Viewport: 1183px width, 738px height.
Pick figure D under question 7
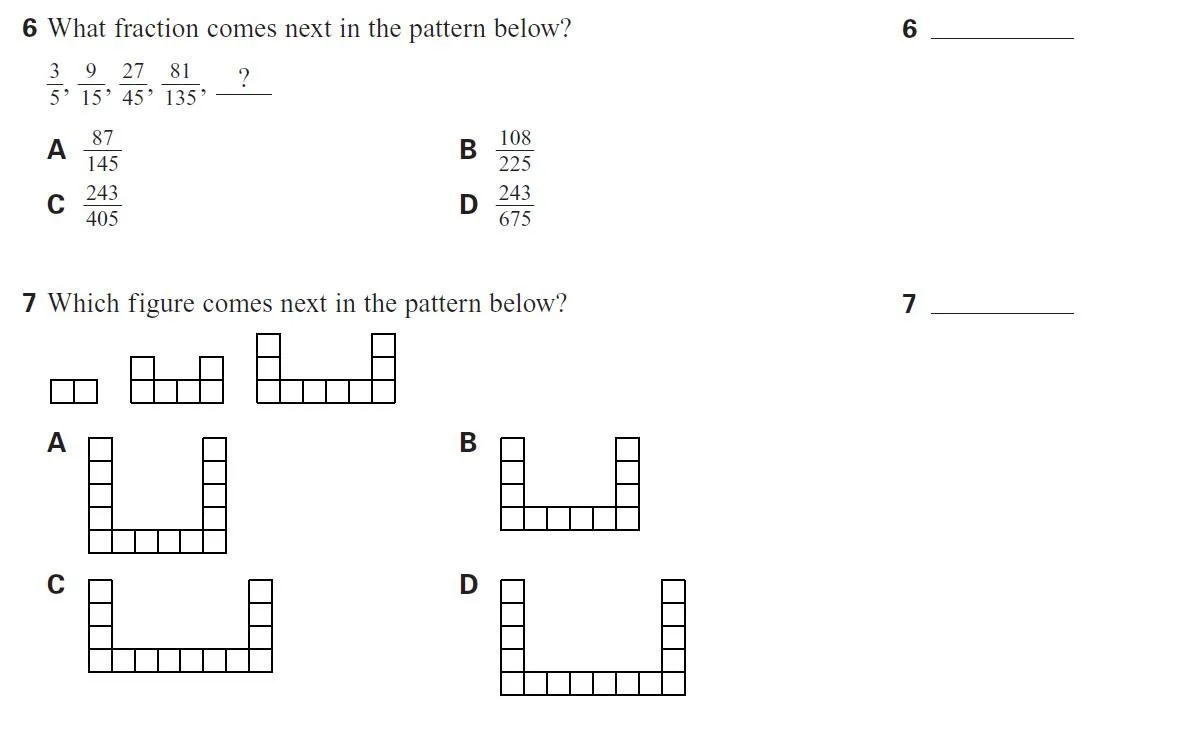click(x=593, y=637)
